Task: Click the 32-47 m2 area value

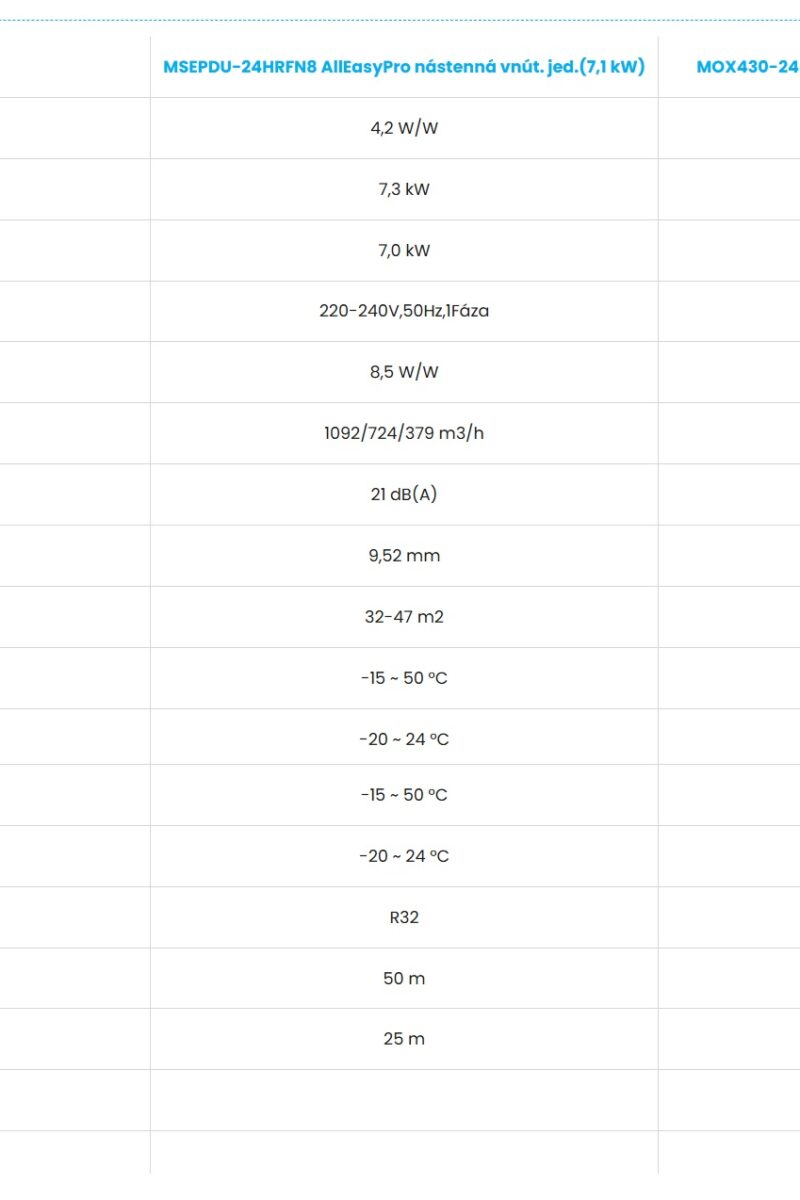Action: [404, 616]
